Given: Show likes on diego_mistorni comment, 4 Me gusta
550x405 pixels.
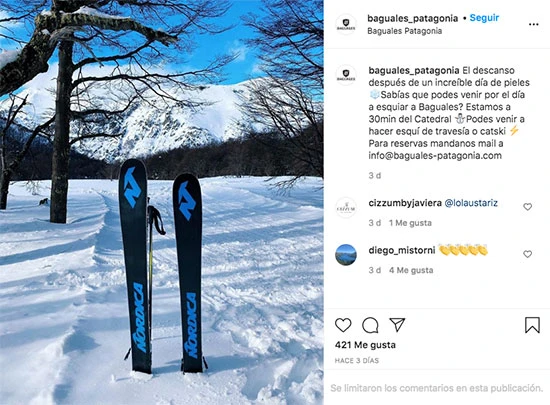Looking at the screenshot, I should pyautogui.click(x=411, y=270).
